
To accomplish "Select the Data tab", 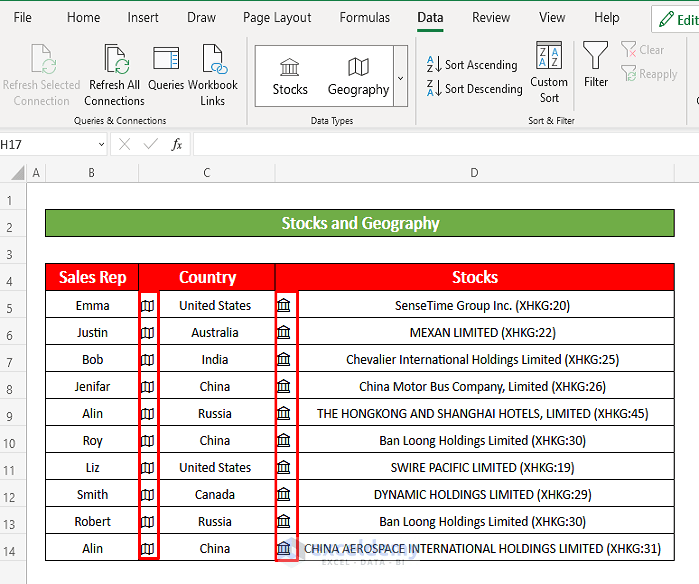I will (430, 17).
